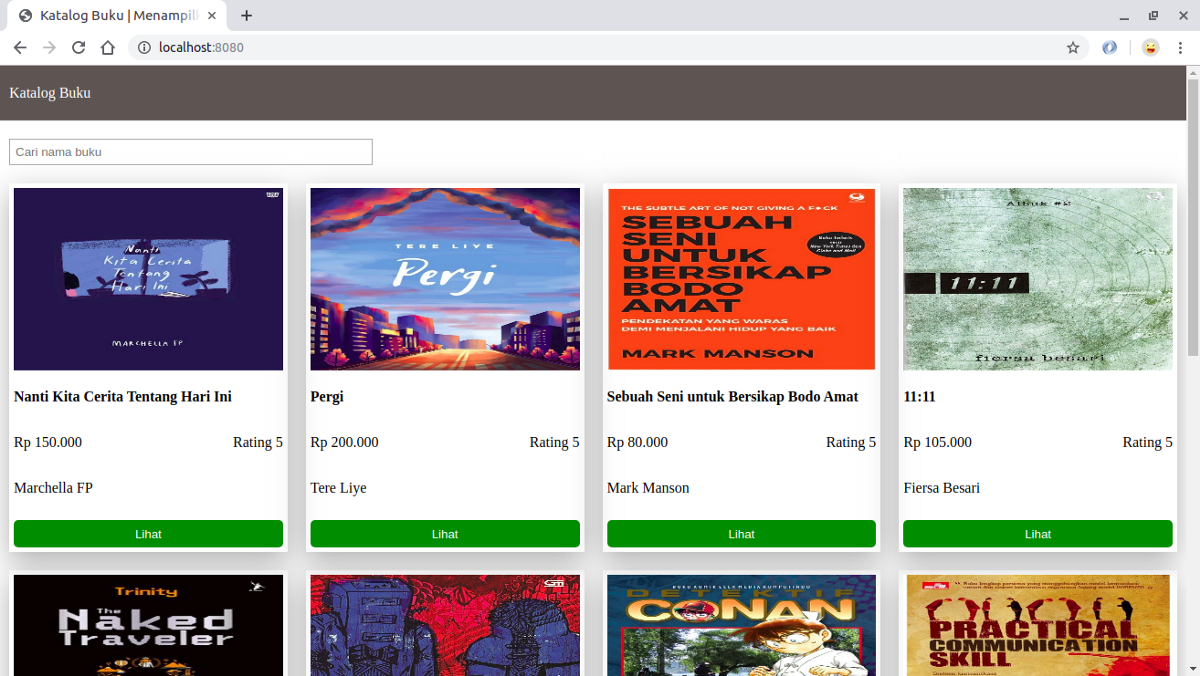
Task: Click the page vertical scrollbar thumb
Action: pyautogui.click(x=1192, y=217)
